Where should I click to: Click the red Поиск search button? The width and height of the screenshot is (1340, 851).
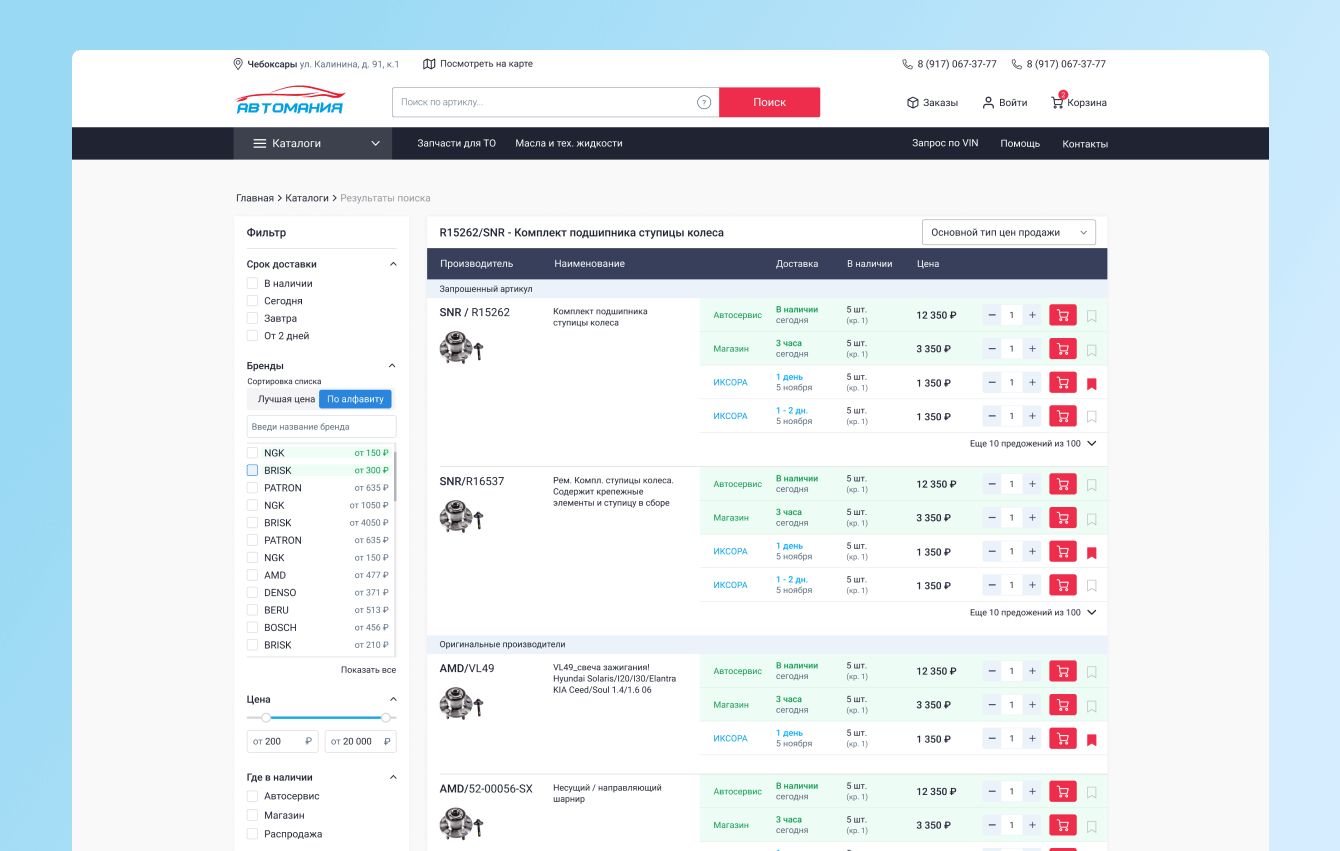769,102
